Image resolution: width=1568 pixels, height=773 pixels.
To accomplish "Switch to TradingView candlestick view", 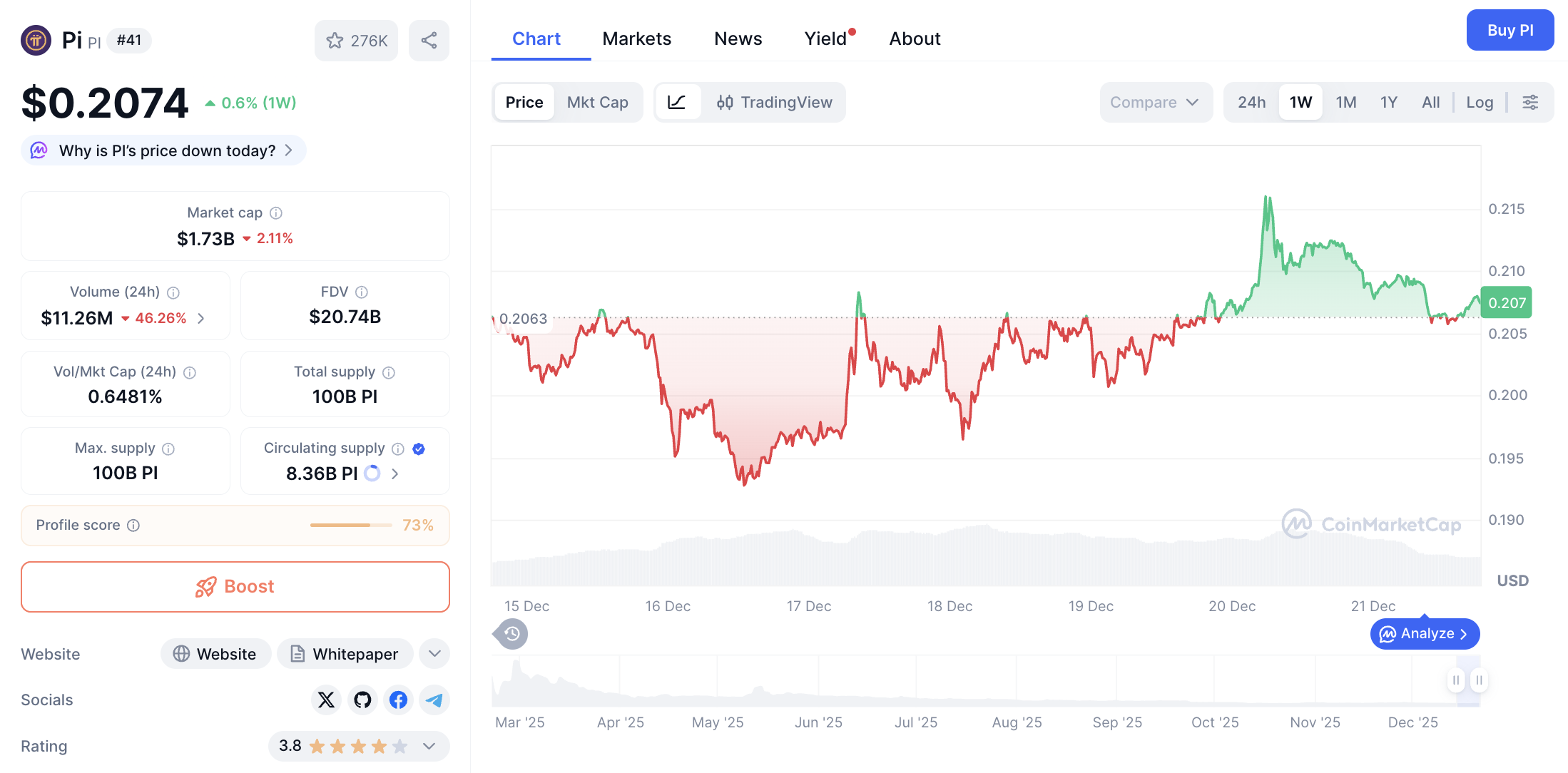I will click(x=775, y=102).
